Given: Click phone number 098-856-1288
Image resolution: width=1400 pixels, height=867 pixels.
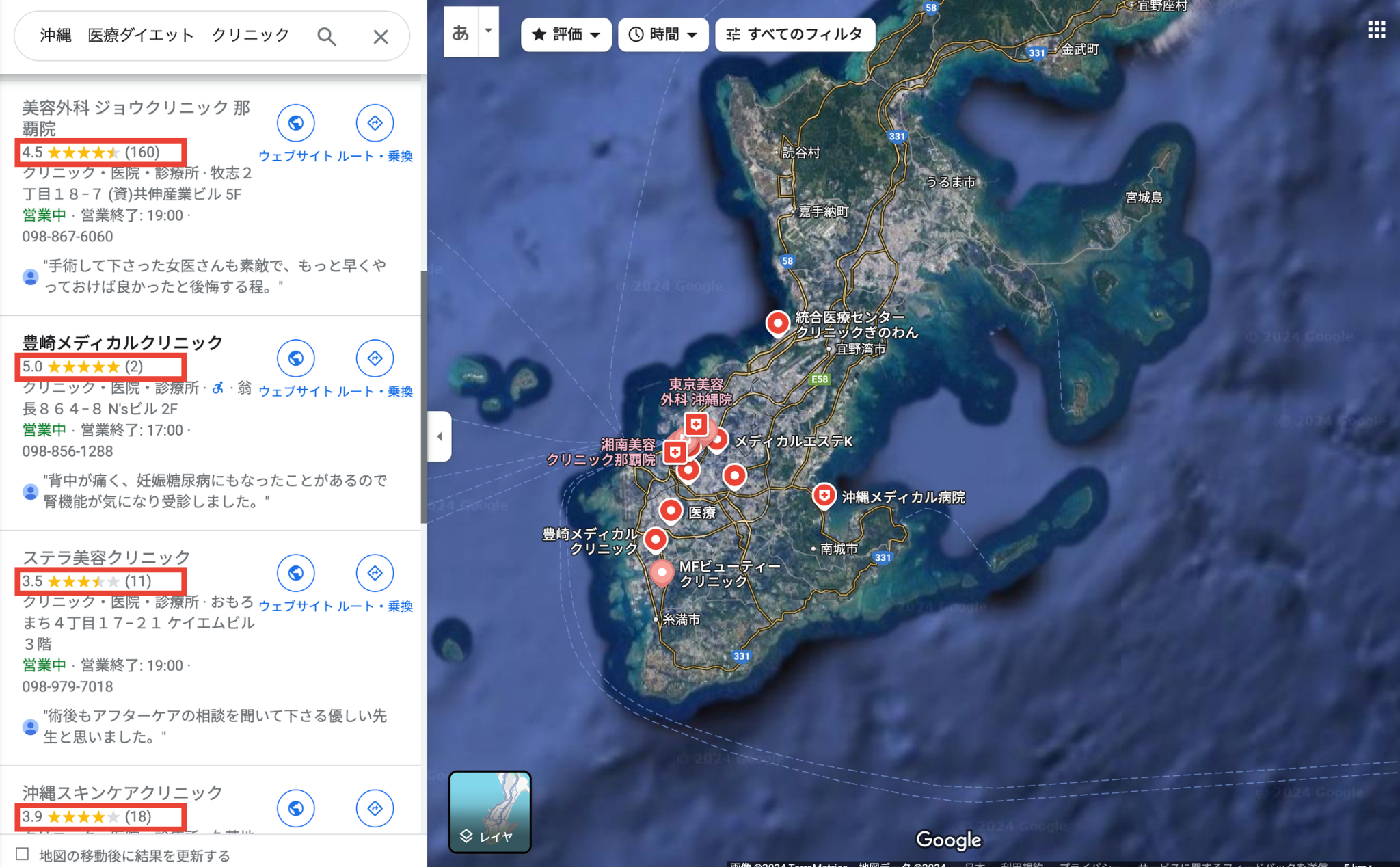Looking at the screenshot, I should (x=68, y=451).
